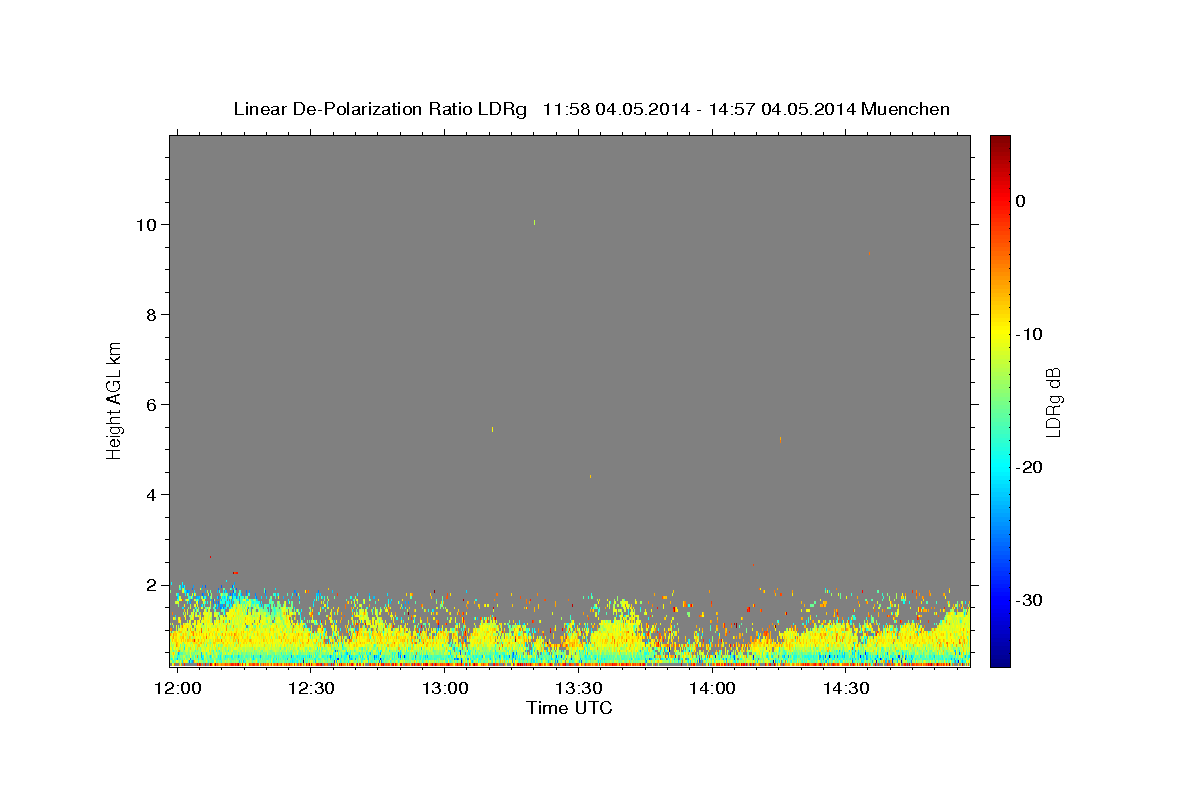Pick the cyan colorbar region near -20
1200x800 pixels.
[x=1000, y=467]
